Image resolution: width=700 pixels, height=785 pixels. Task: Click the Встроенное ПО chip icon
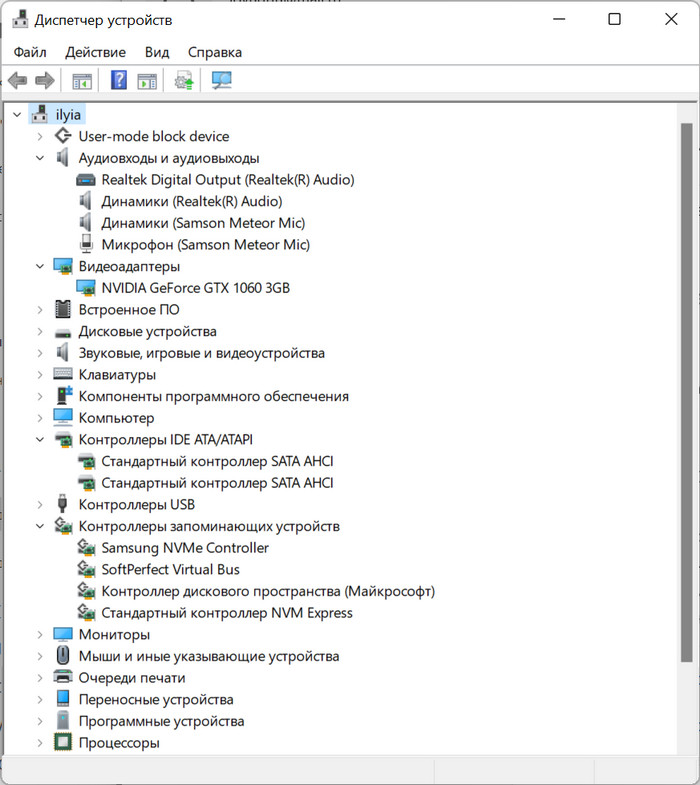(63, 309)
